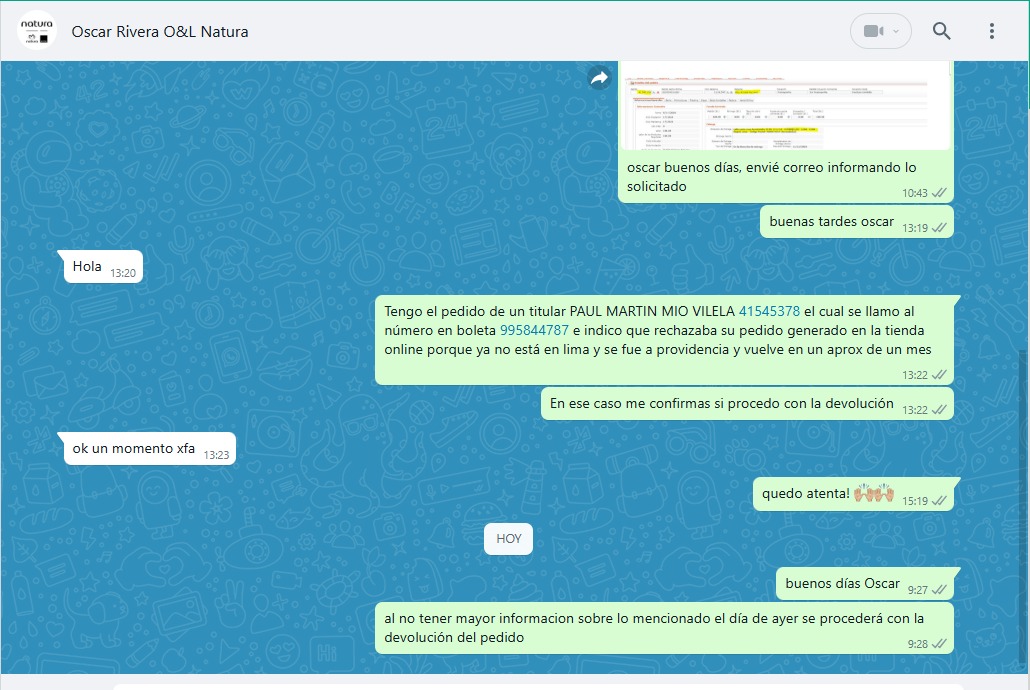Click the "envié correo informando" message caption
Screen dimensions: 1030x690
click(770, 177)
